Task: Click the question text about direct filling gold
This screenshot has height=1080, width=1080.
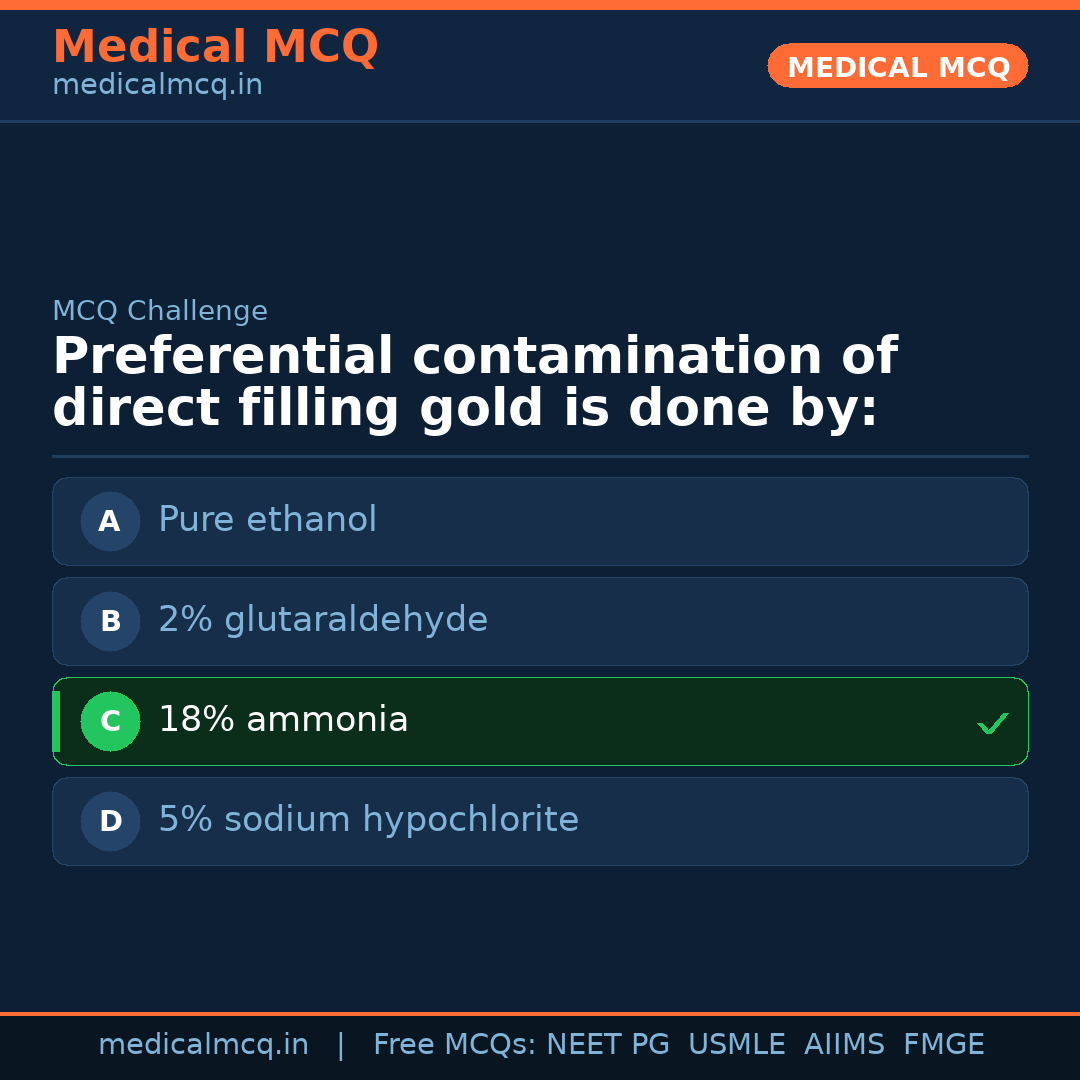Action: [x=474, y=383]
